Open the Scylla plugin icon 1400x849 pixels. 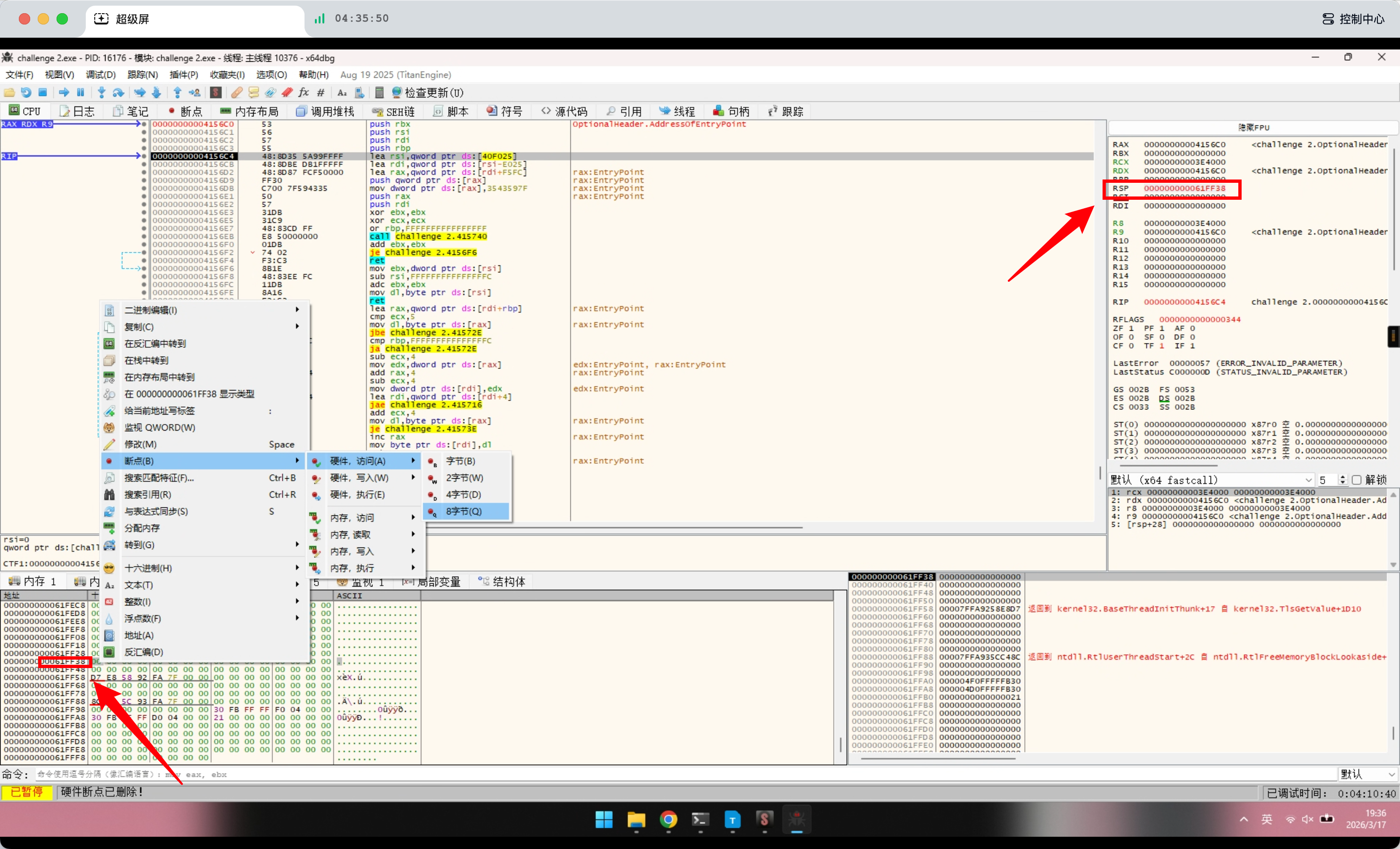coord(216,92)
